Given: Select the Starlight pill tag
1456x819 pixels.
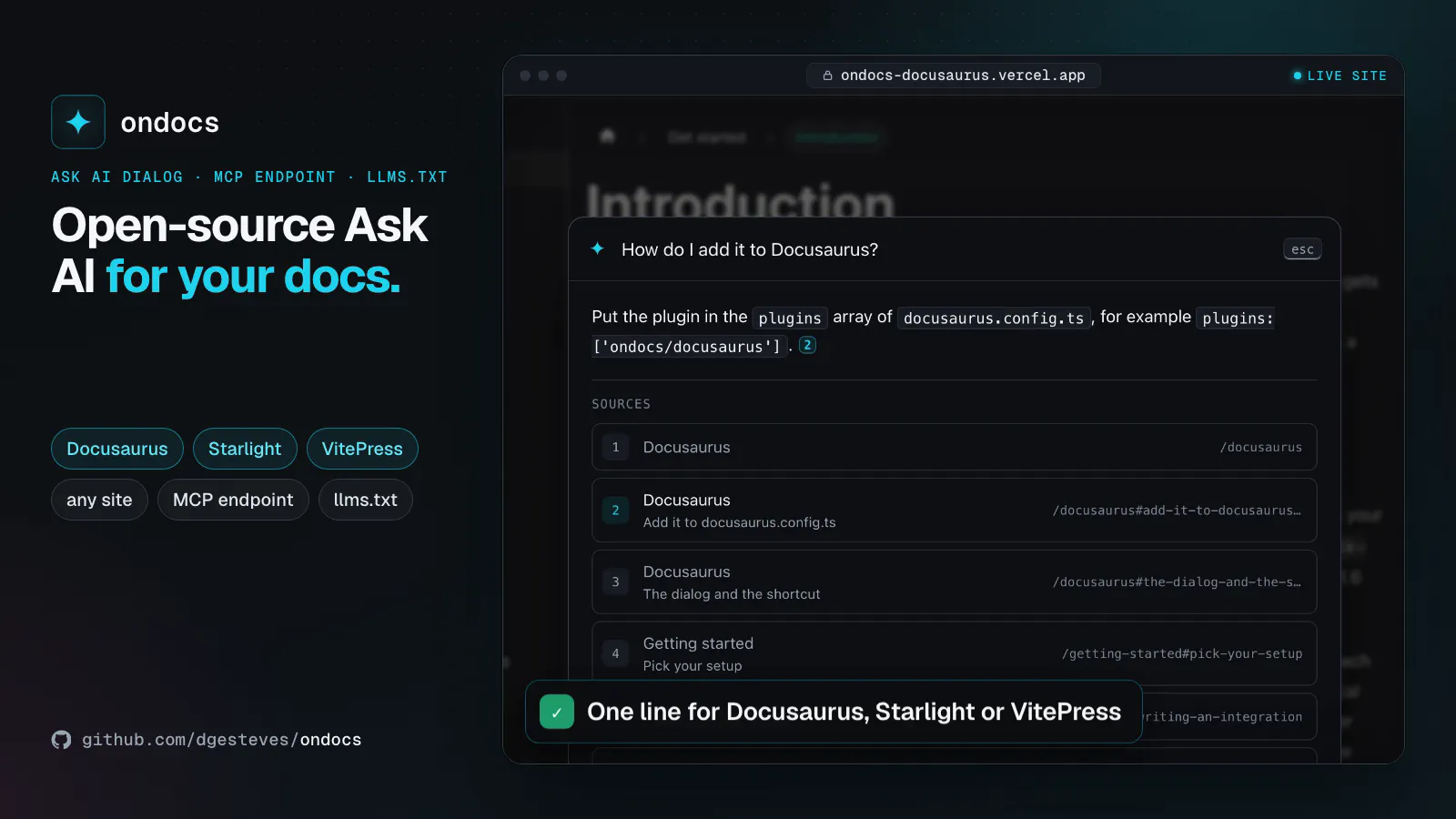Looking at the screenshot, I should click(245, 449).
